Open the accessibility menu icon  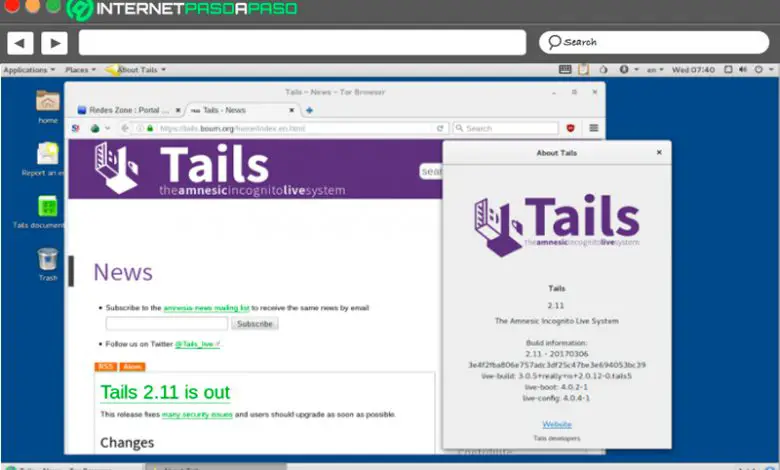click(624, 70)
